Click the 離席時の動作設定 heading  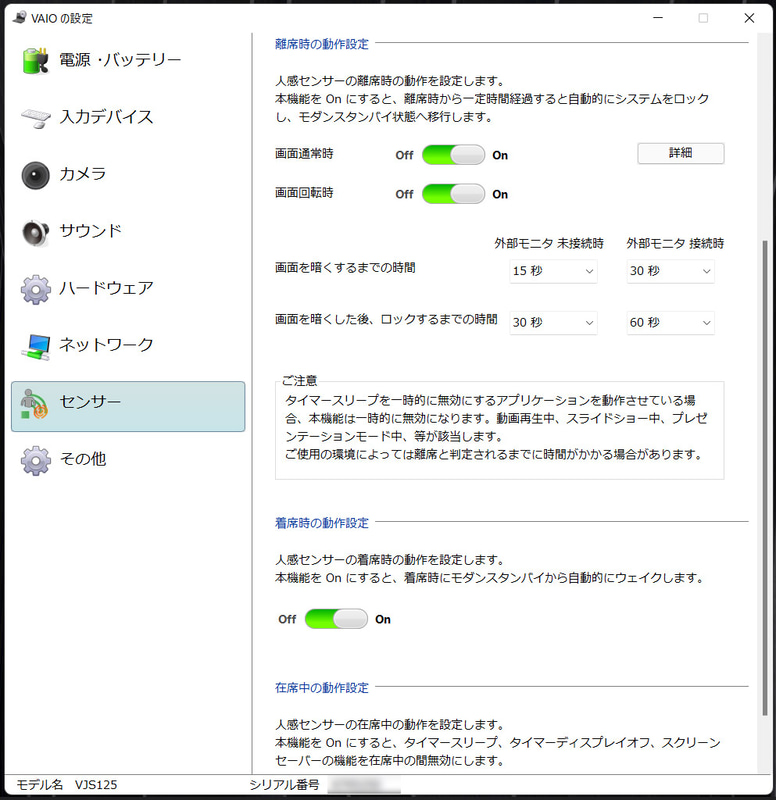coord(321,44)
